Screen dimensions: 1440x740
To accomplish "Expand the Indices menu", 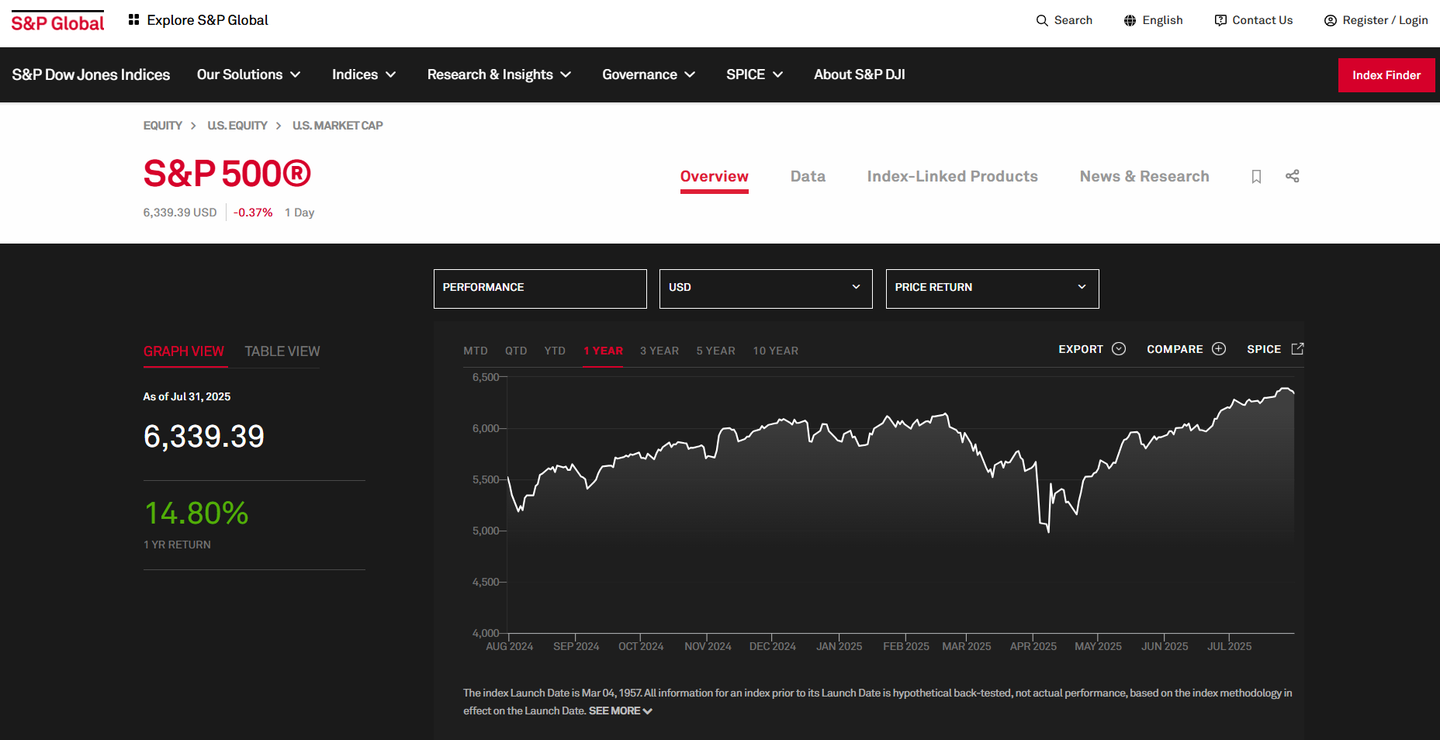I will [364, 74].
